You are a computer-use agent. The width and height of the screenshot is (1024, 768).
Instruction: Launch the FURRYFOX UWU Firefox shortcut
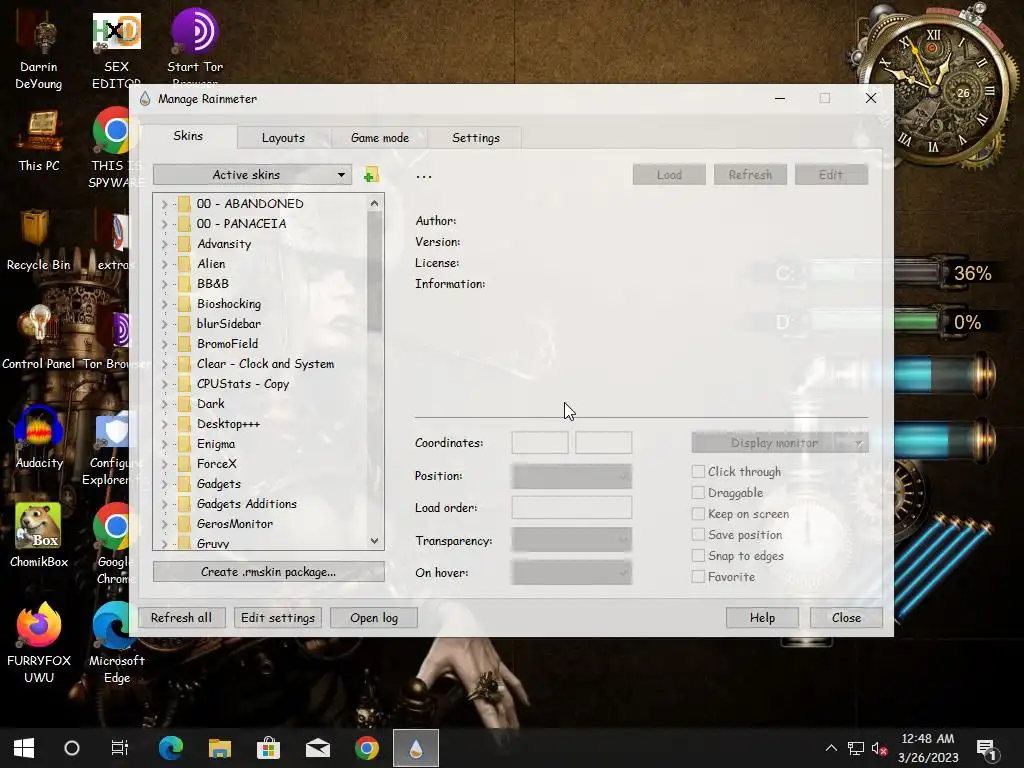[x=39, y=642]
